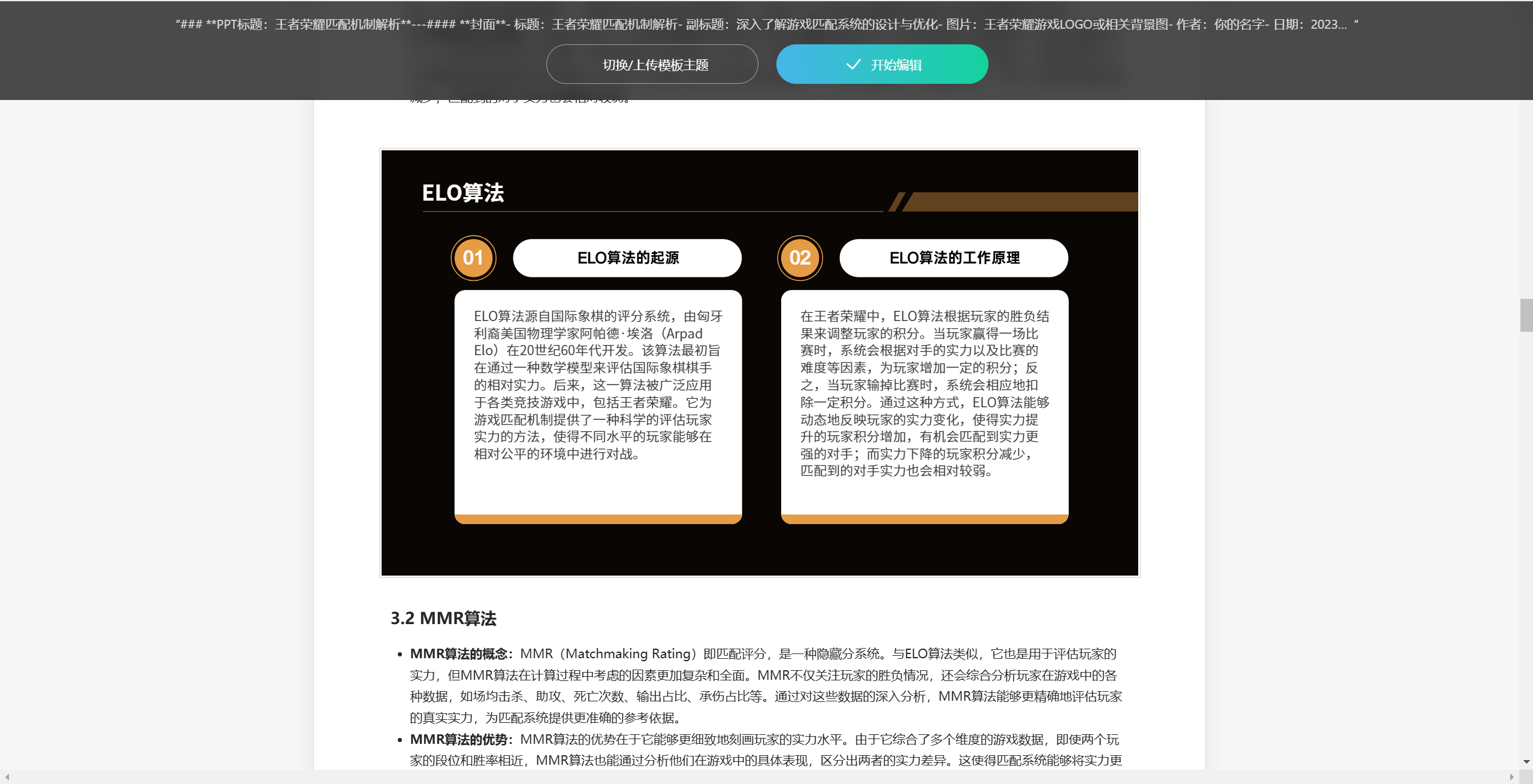This screenshot has height=784, width=1533.
Task: Click the scroll down arrow
Action: (x=1526, y=762)
